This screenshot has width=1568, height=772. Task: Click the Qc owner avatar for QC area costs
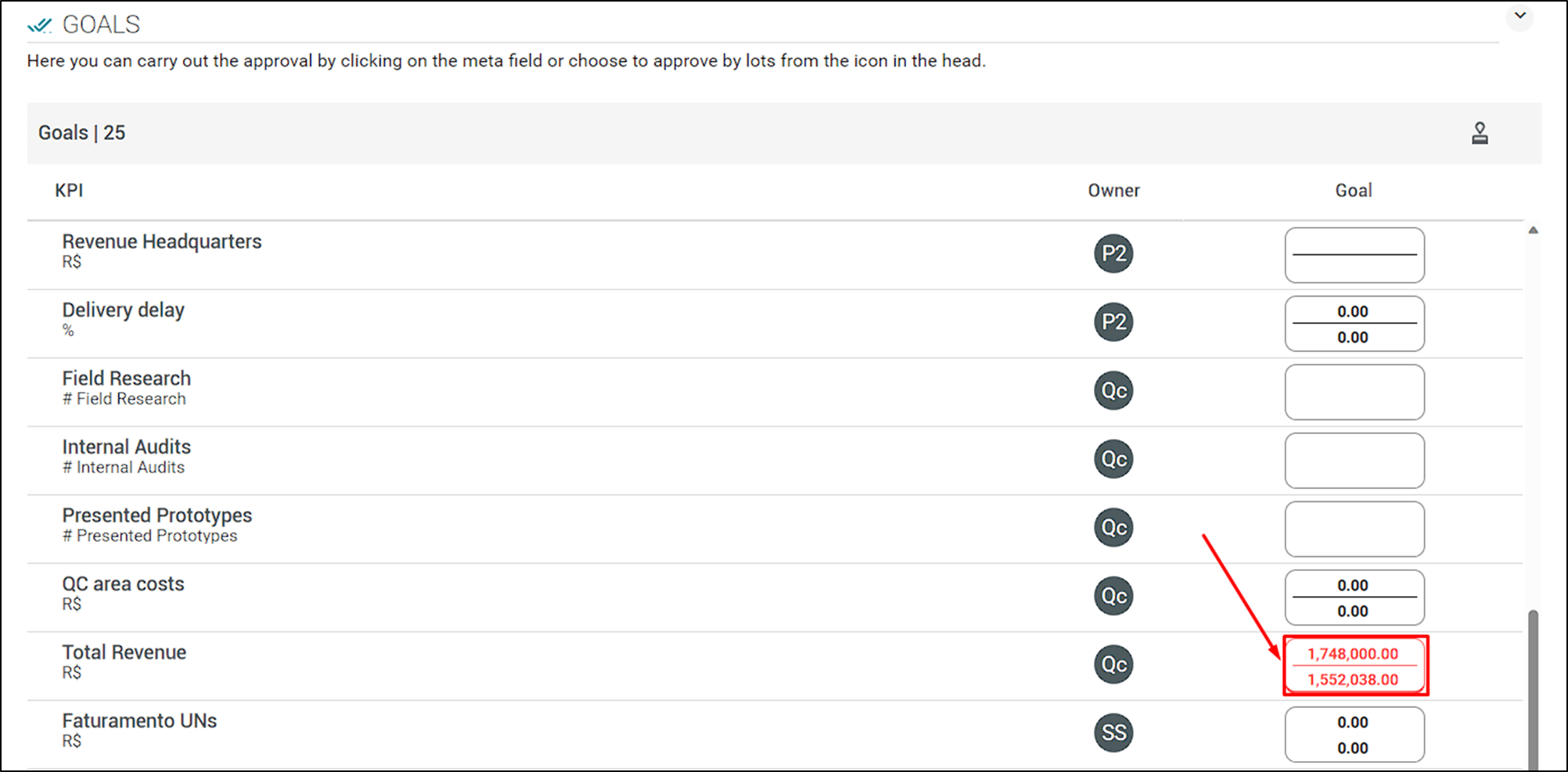click(x=1113, y=596)
